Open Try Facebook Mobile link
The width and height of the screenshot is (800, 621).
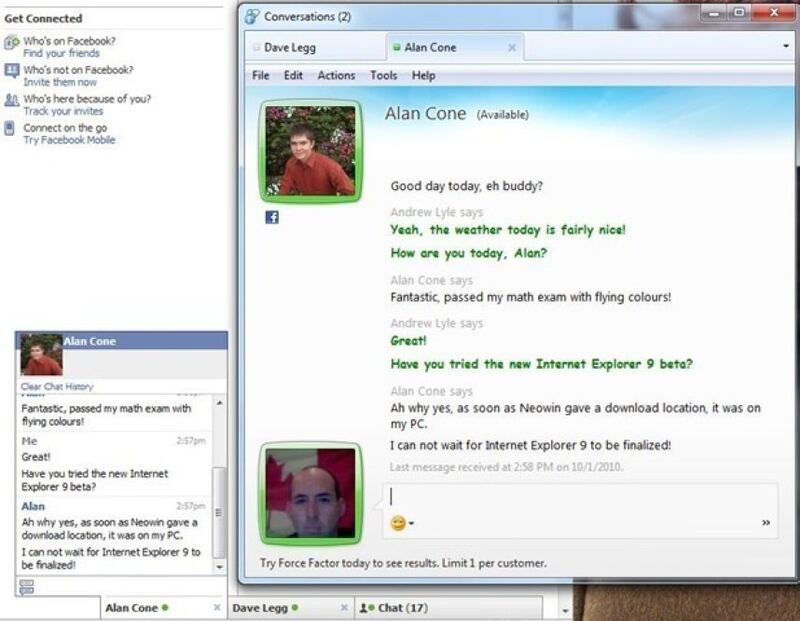[69, 140]
